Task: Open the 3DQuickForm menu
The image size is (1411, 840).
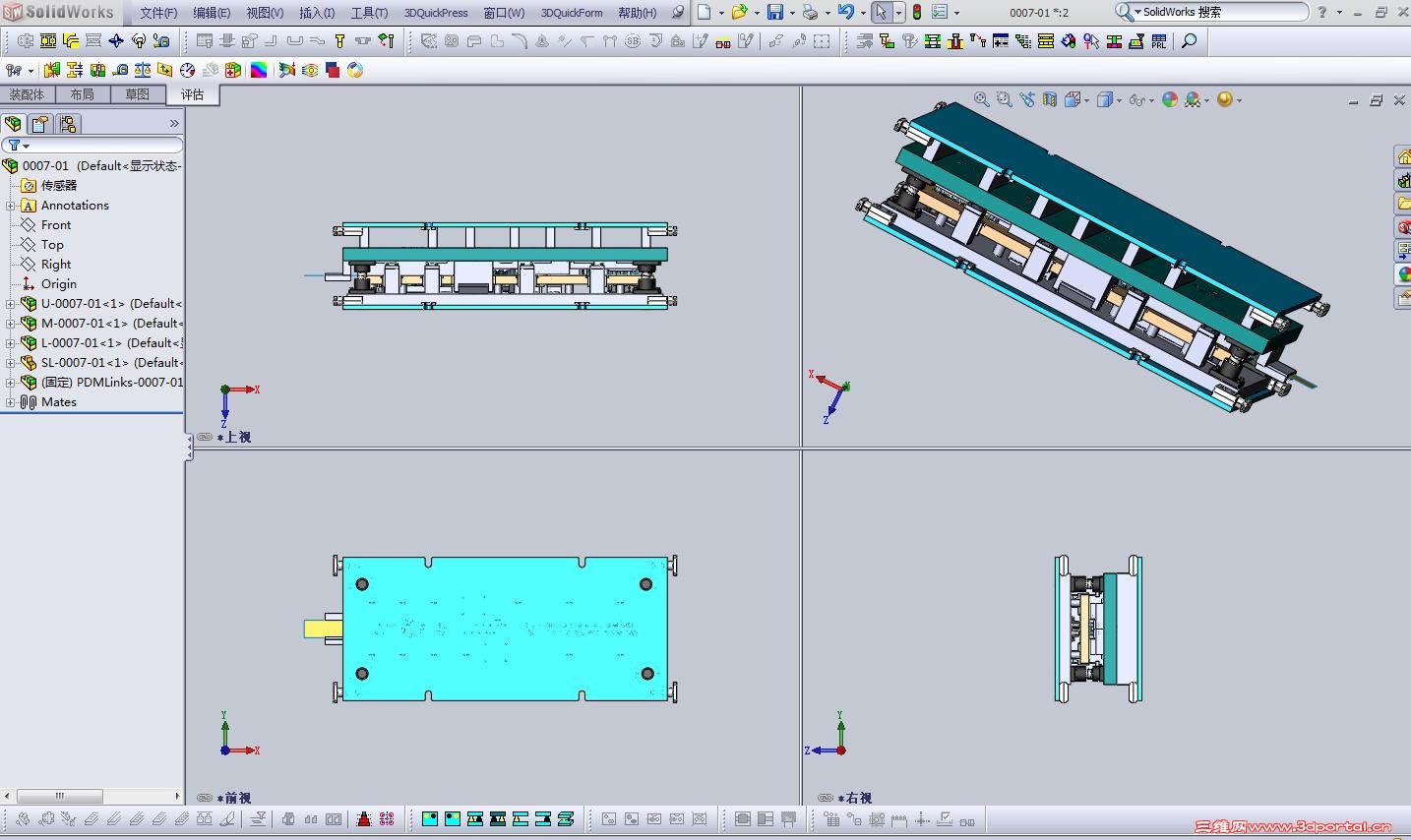Action: (572, 13)
